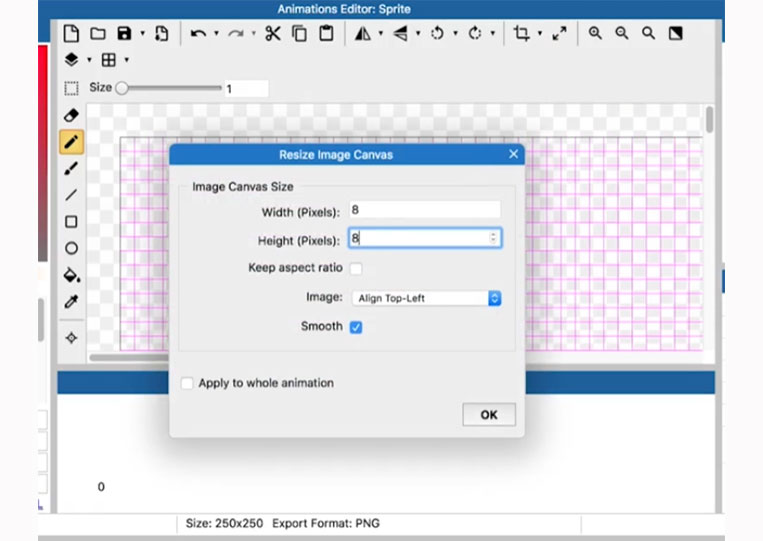Click the red color gradient bar
This screenshot has width=763, height=541.
tap(43, 153)
